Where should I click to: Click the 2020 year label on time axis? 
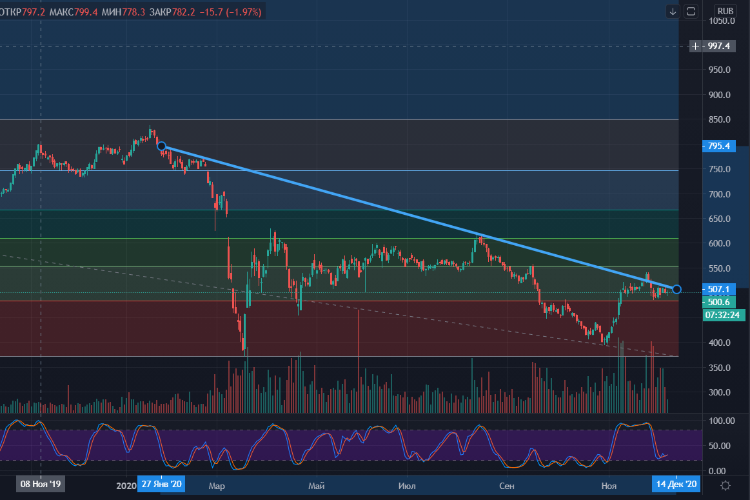(x=126, y=486)
